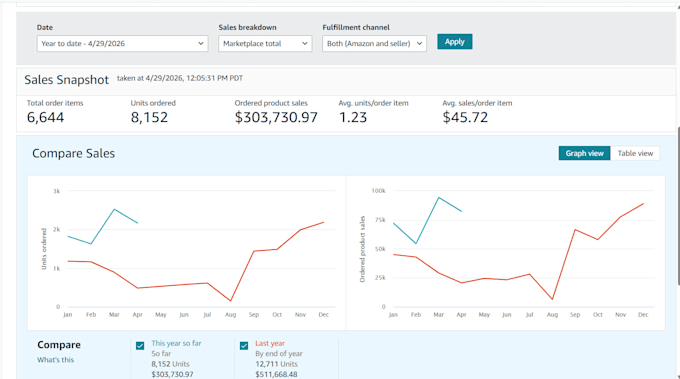This screenshot has height=379, width=680.
Task: Click the $511,668.48 last year sales total
Action: [276, 374]
